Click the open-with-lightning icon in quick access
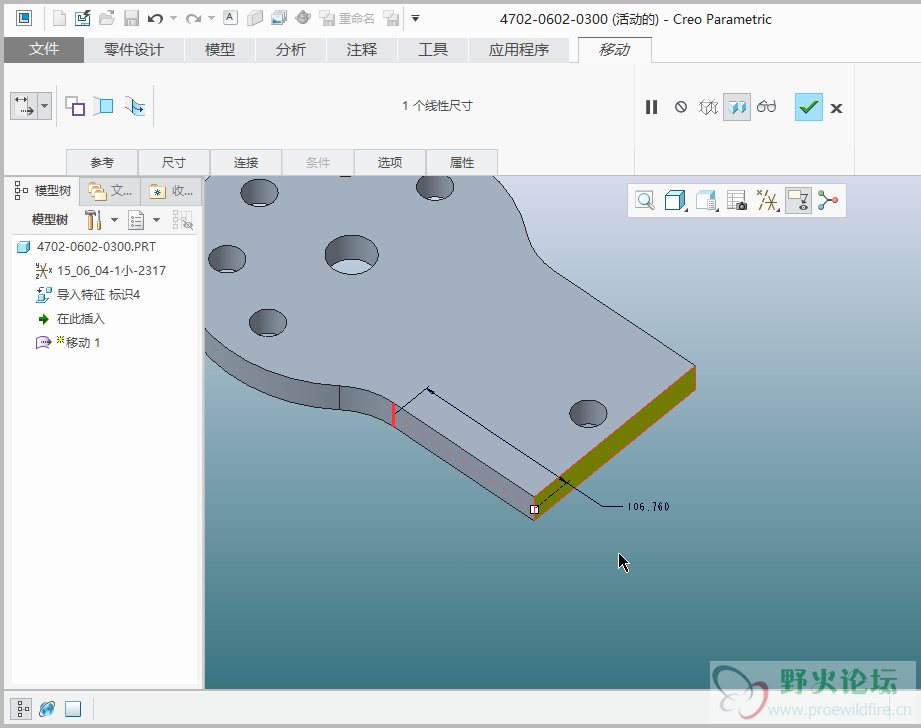 click(83, 19)
